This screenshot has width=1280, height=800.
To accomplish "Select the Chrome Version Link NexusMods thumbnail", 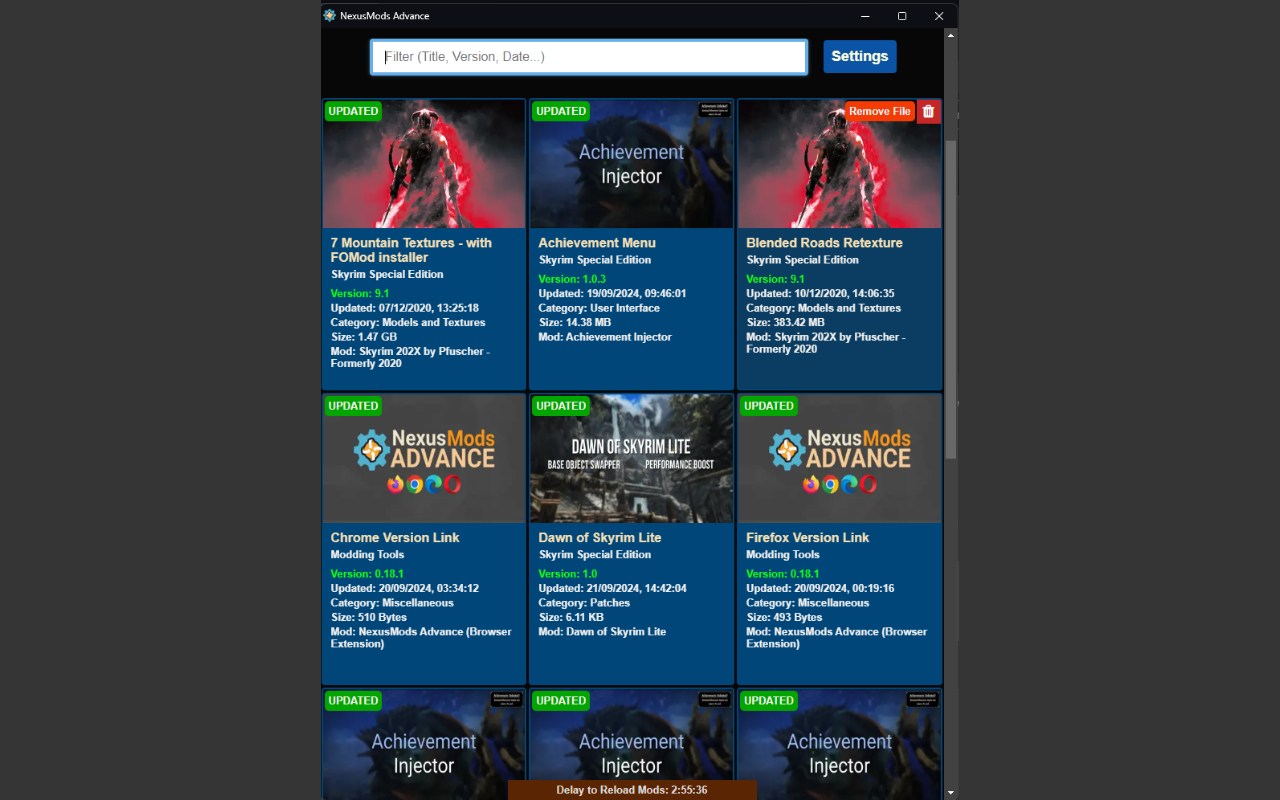I will tap(424, 459).
